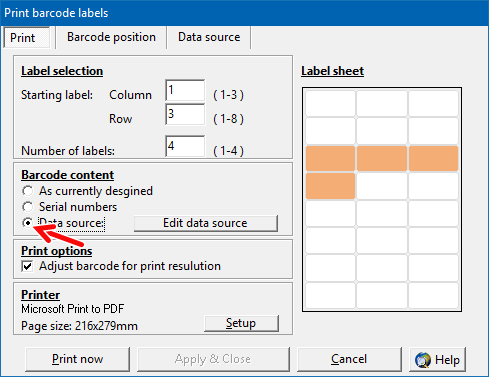Click Microsoft Print to PDF printer name
The height and width of the screenshot is (377, 489).
(x=73, y=309)
